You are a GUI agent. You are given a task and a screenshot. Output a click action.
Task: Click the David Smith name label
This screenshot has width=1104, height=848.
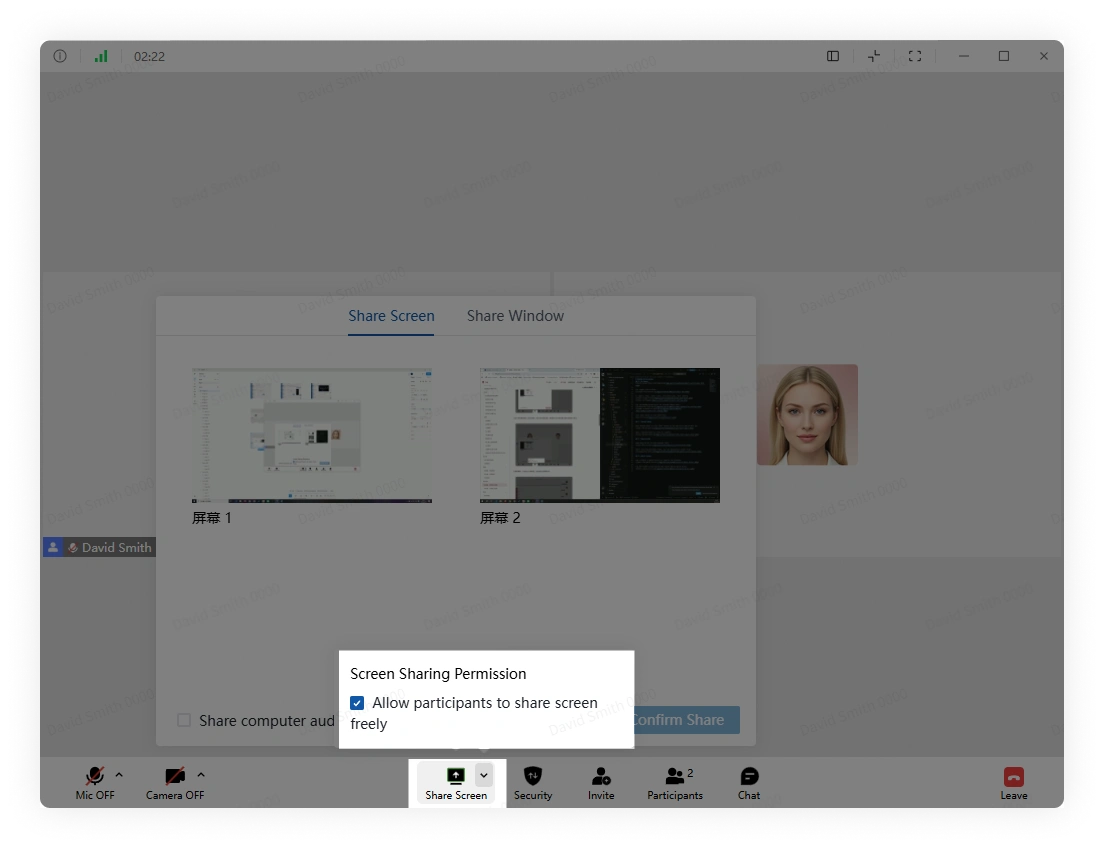click(x=117, y=547)
